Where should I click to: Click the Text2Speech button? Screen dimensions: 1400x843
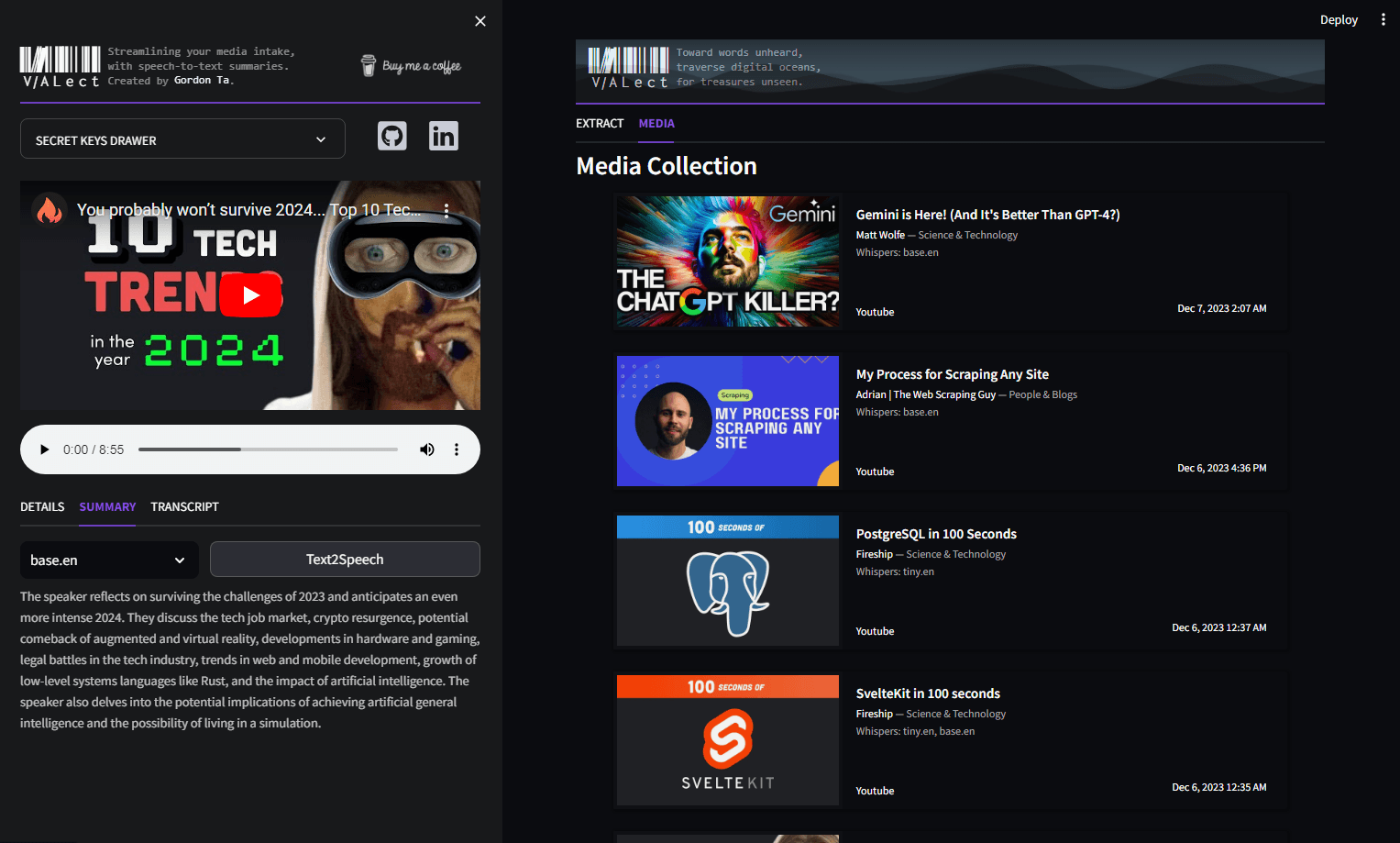345,560
